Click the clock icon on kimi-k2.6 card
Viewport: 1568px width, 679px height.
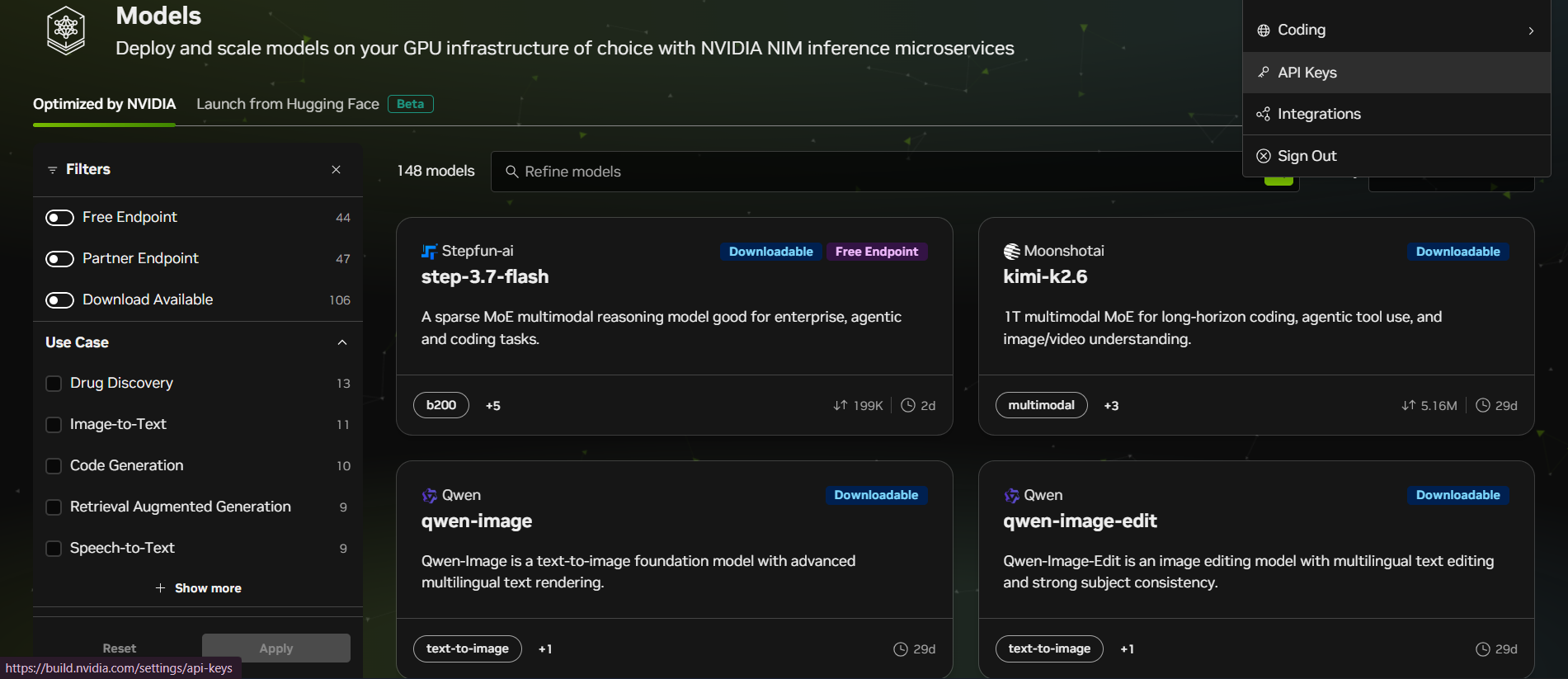(x=1482, y=405)
